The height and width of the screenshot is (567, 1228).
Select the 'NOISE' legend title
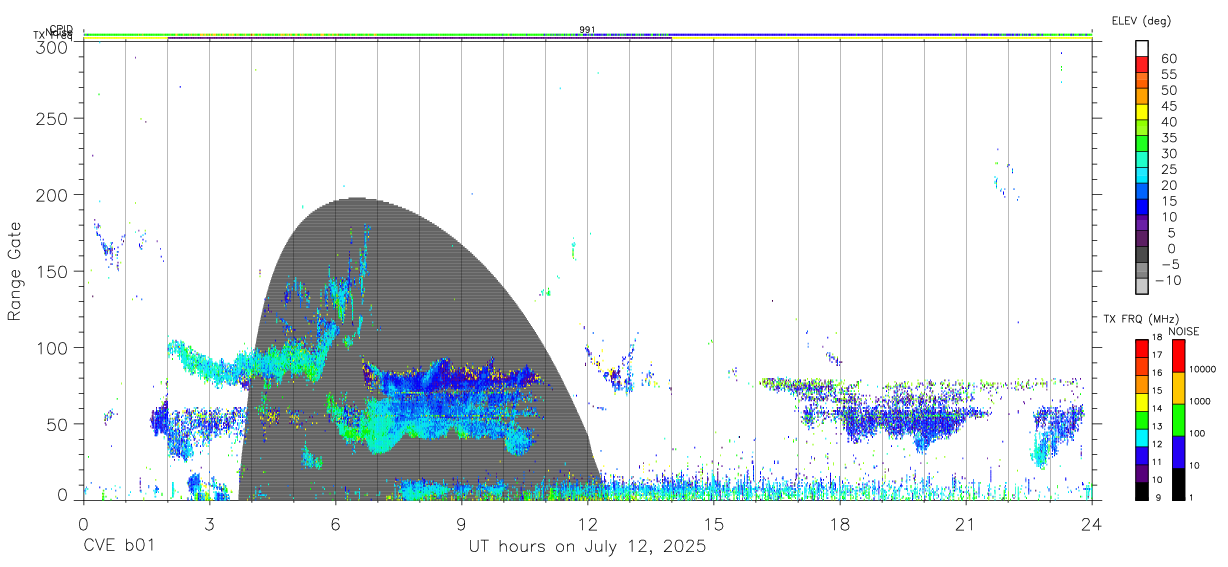[1184, 331]
